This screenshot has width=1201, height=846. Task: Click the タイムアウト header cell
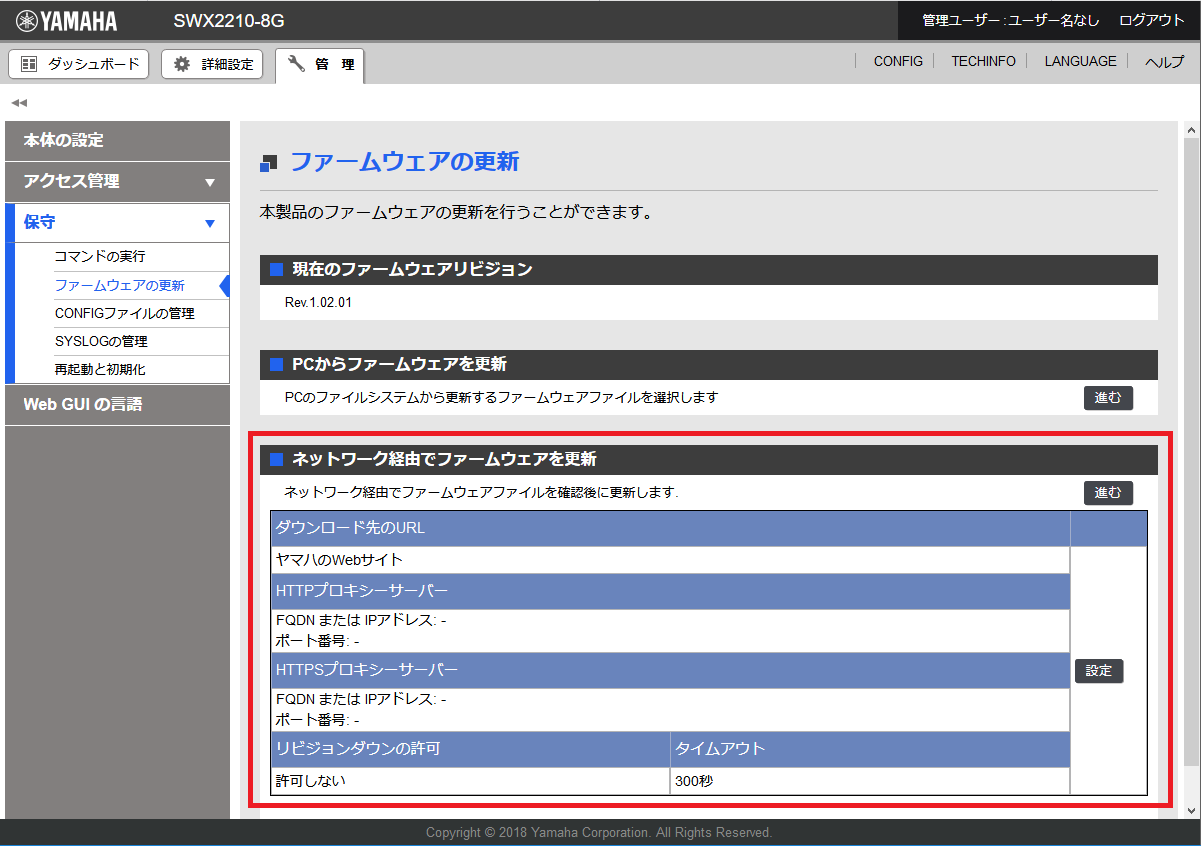(x=870, y=749)
